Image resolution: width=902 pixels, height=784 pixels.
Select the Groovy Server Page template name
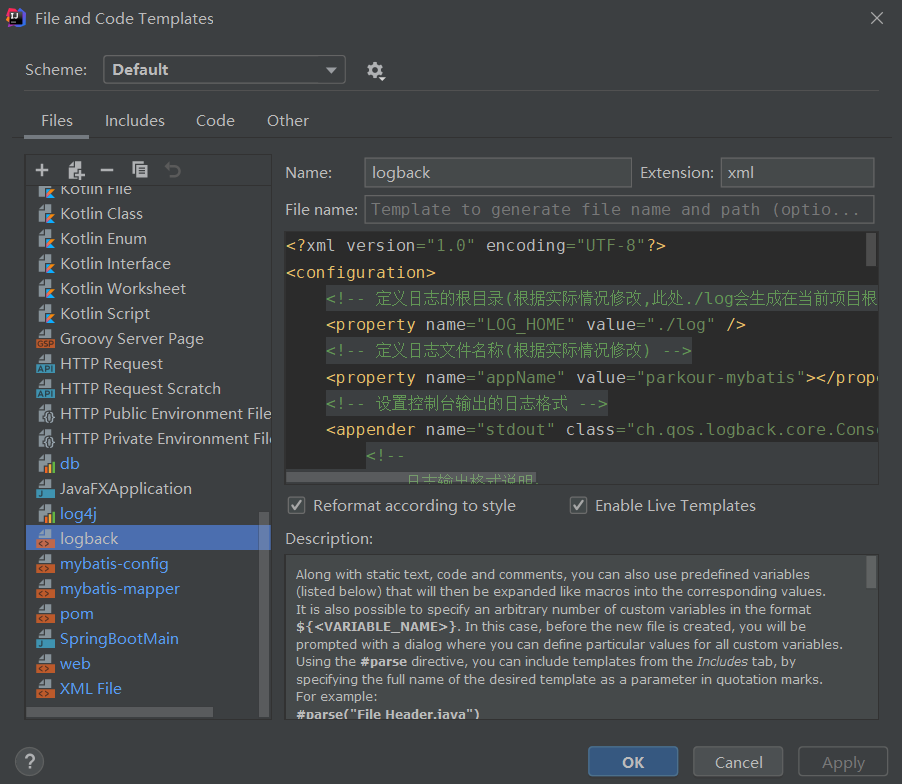pos(131,339)
